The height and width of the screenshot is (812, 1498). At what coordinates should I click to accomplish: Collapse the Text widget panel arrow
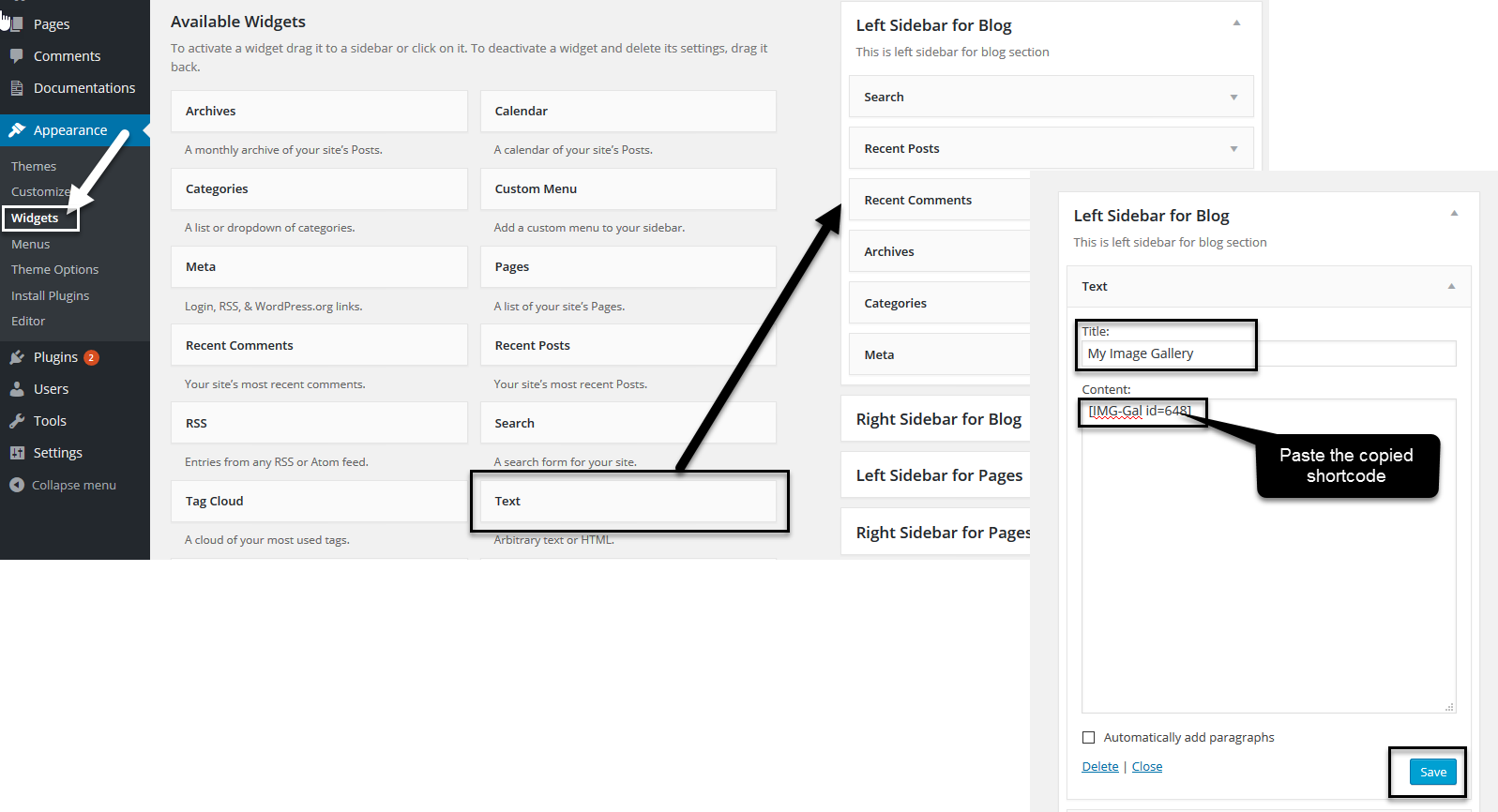(x=1451, y=287)
